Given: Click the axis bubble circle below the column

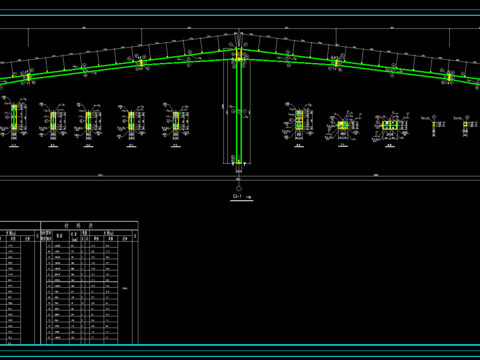Looking at the screenshot, I should (239, 189).
